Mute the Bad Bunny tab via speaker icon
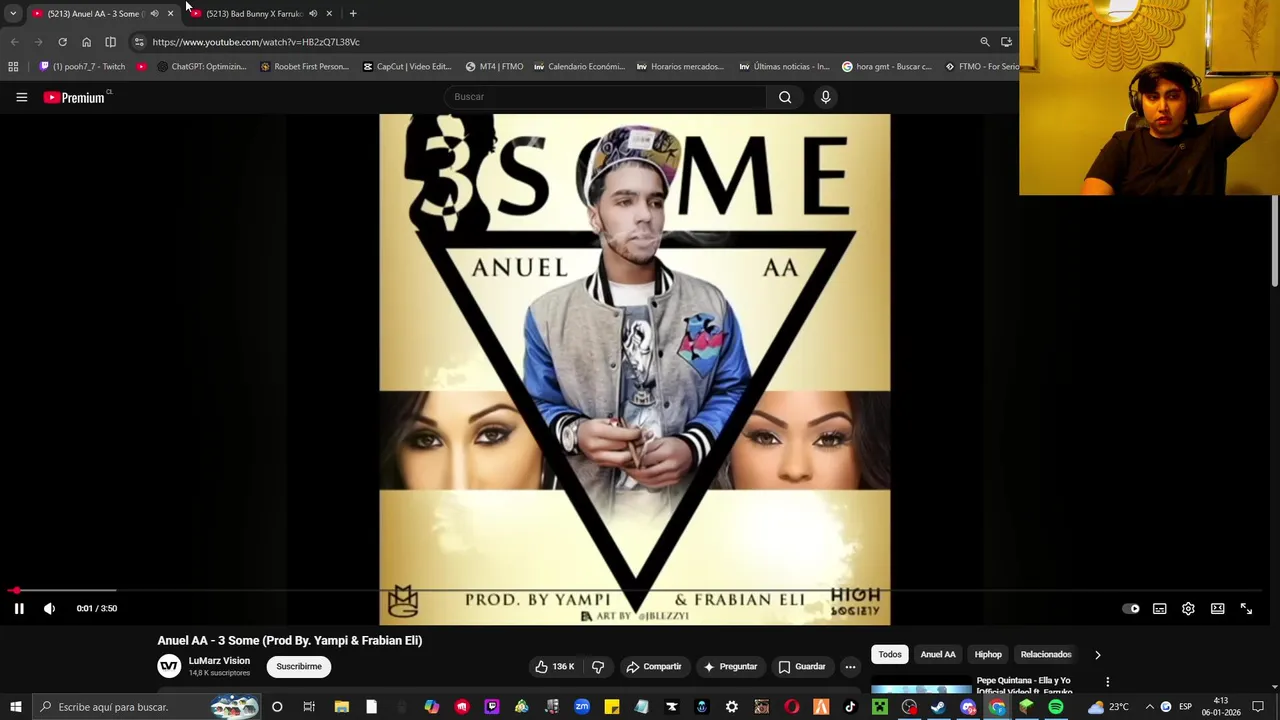1280x720 pixels. tap(313, 14)
